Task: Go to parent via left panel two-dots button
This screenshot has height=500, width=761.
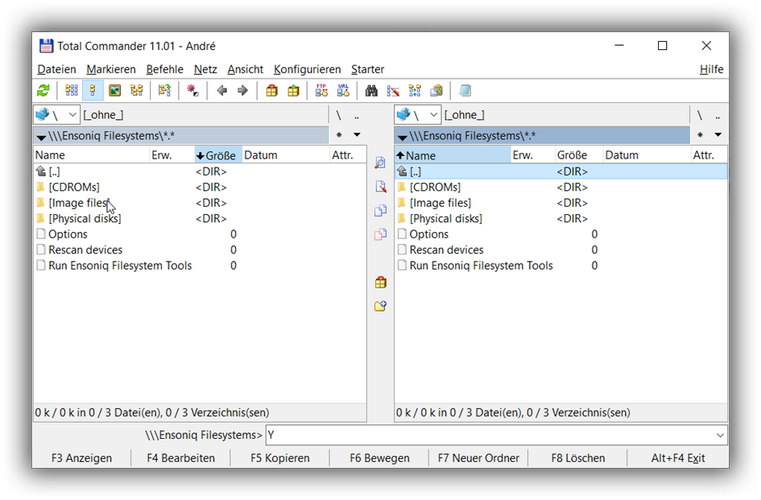Action: tap(357, 116)
